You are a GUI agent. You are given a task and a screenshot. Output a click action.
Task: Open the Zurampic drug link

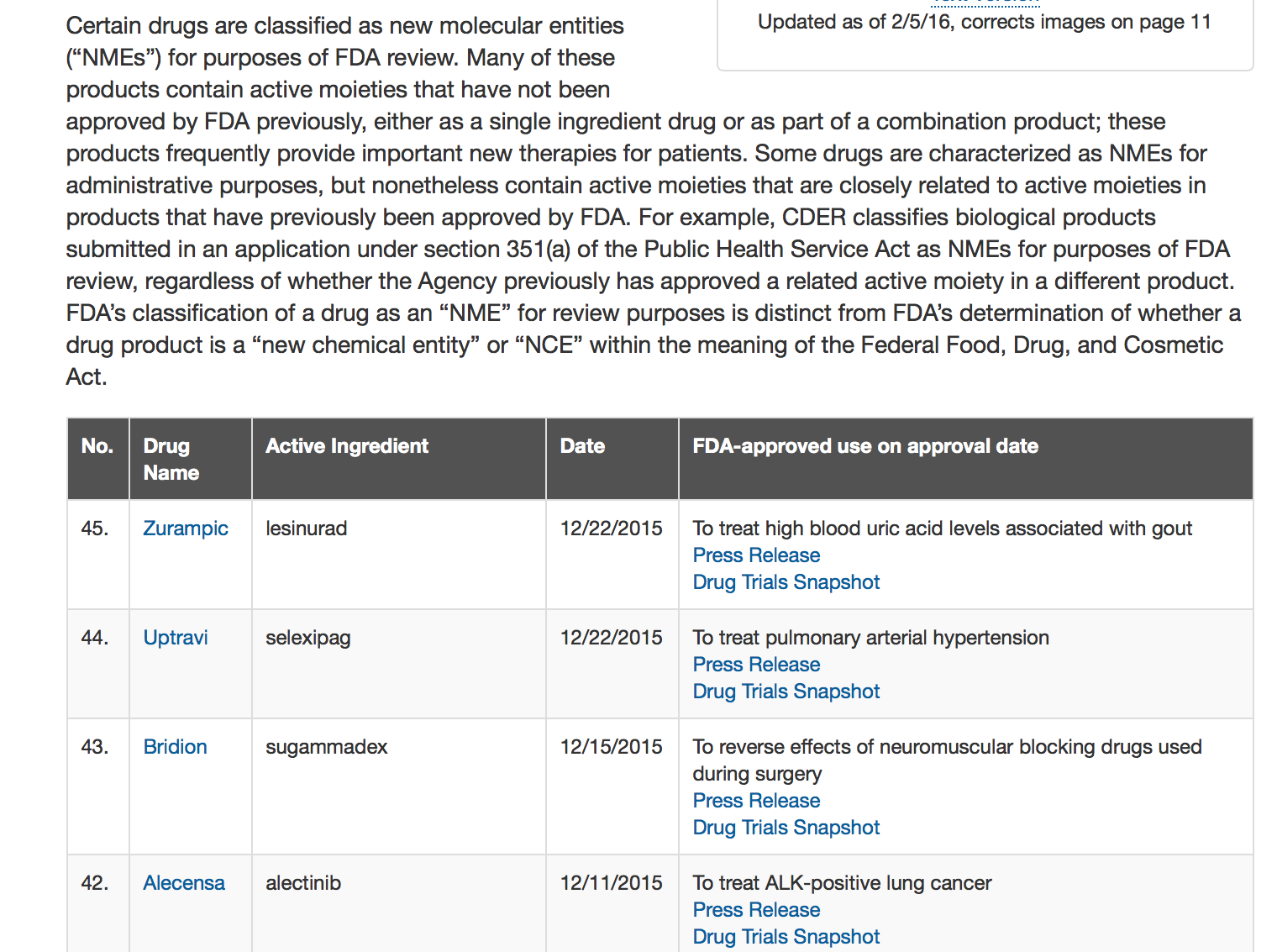coord(185,529)
